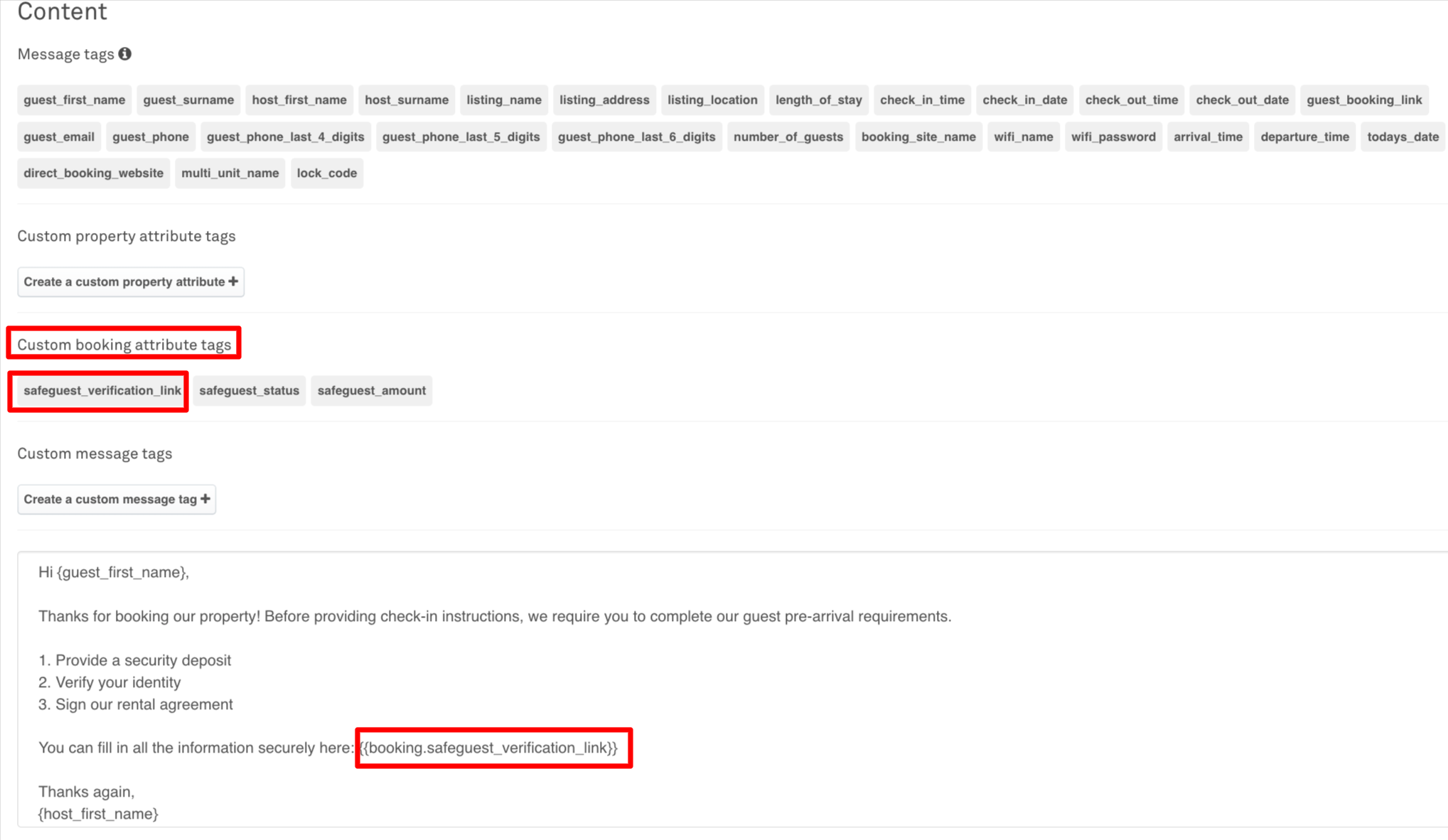Insert the lock_code tag

click(x=327, y=173)
